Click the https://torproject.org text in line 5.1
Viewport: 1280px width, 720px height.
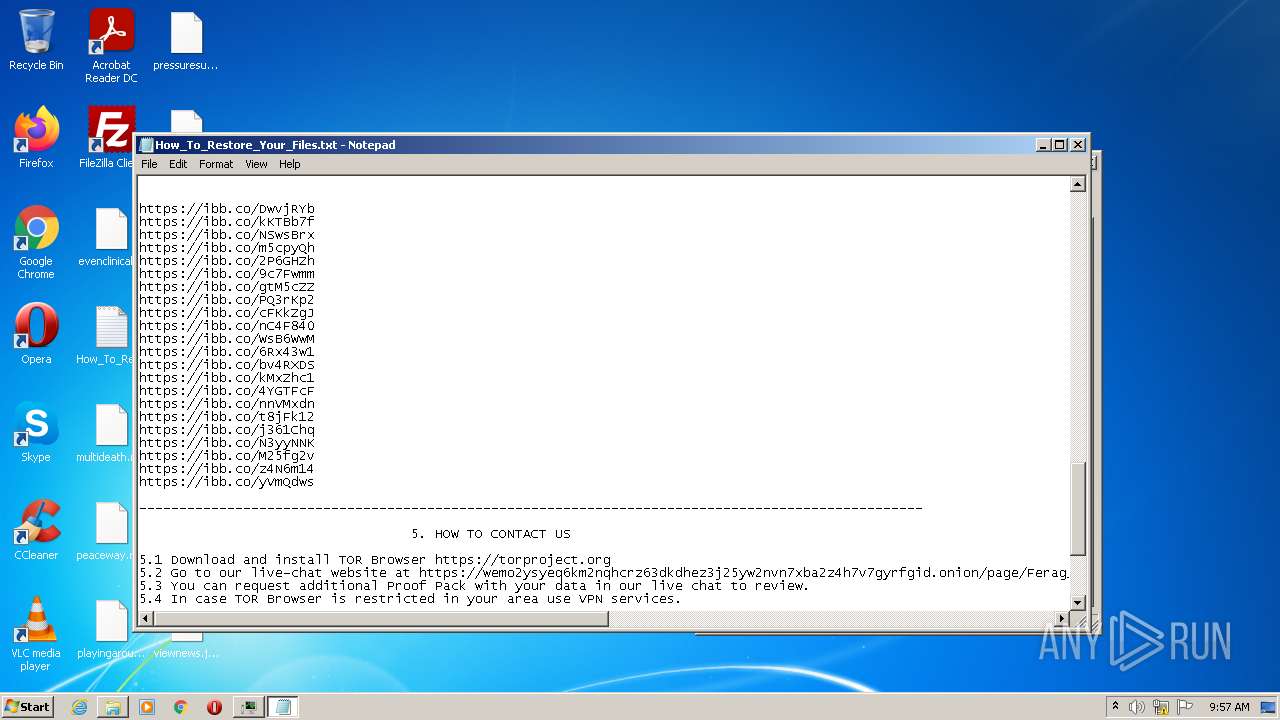(x=523, y=560)
